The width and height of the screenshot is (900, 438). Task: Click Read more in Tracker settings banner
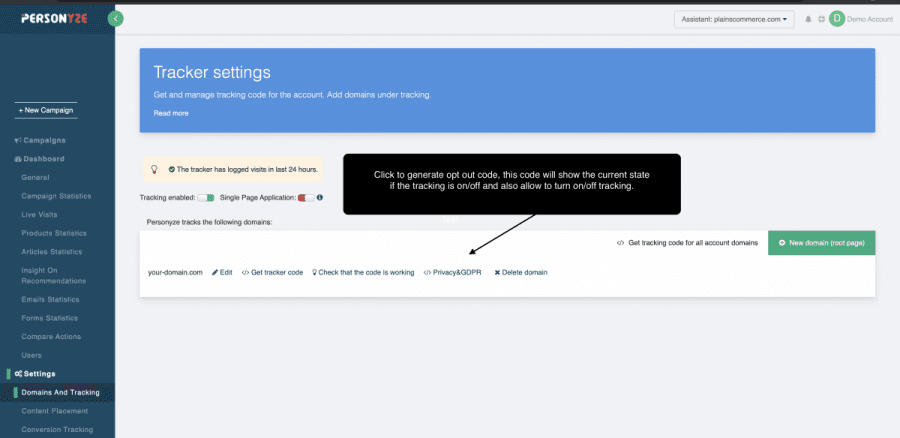(170, 113)
